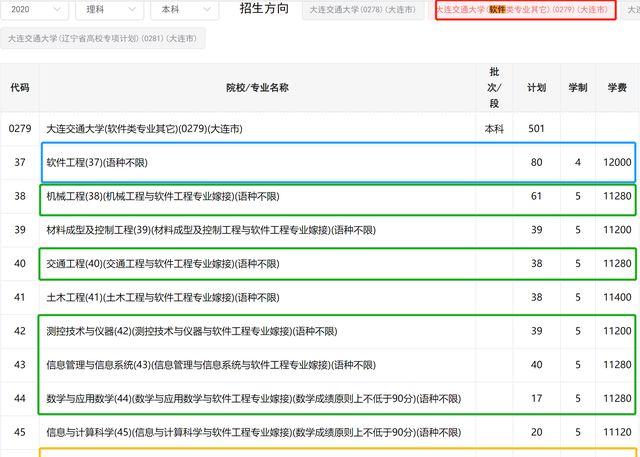Click tuition 11400 for 土木工程
Viewport: 640px width, 457px height.
617,297
